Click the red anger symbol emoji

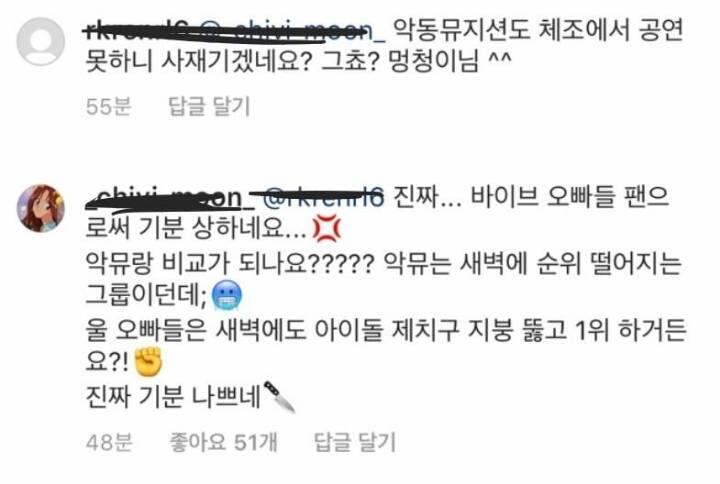(326, 228)
